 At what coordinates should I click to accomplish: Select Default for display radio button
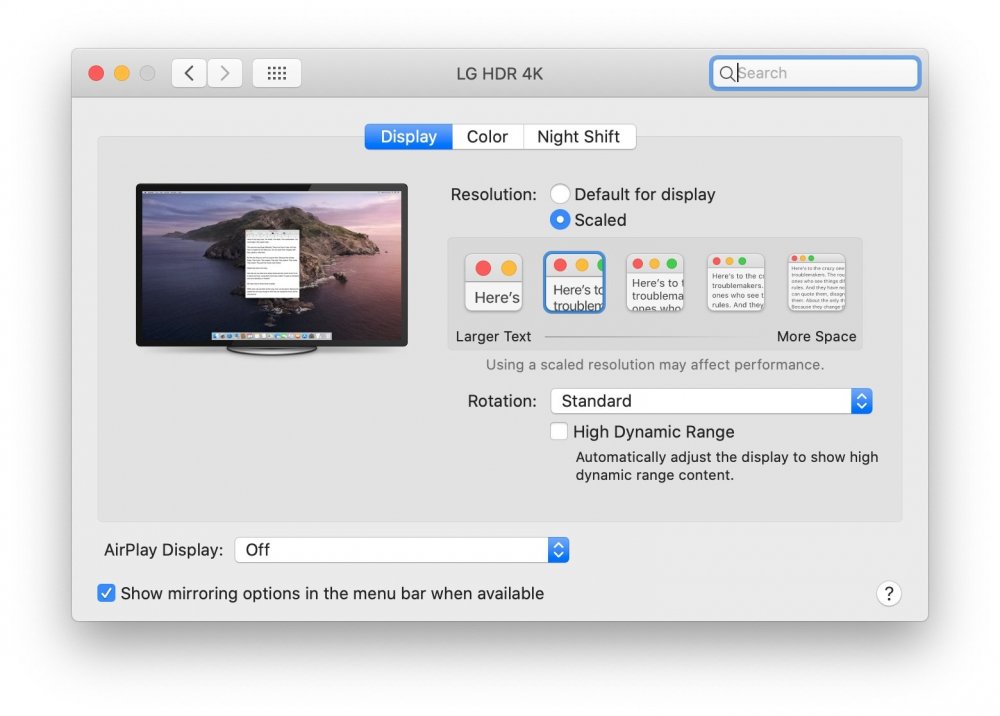tap(559, 194)
